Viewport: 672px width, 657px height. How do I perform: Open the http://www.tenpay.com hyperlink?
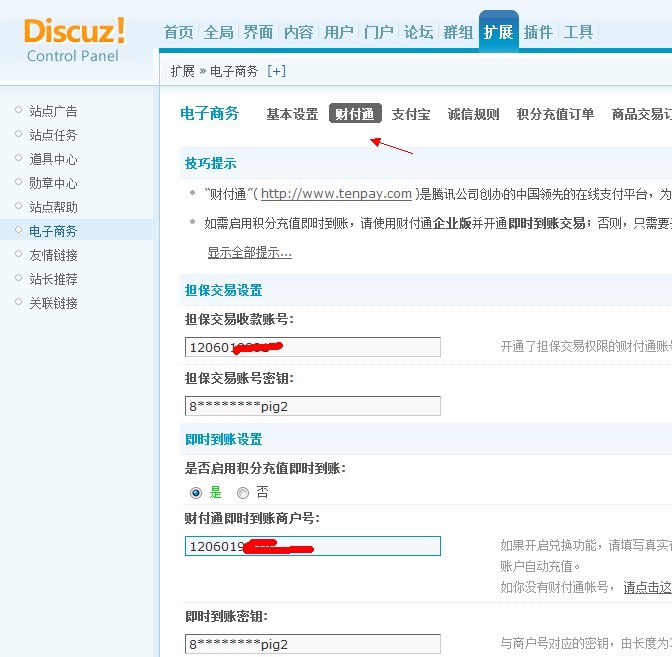pyautogui.click(x=336, y=194)
